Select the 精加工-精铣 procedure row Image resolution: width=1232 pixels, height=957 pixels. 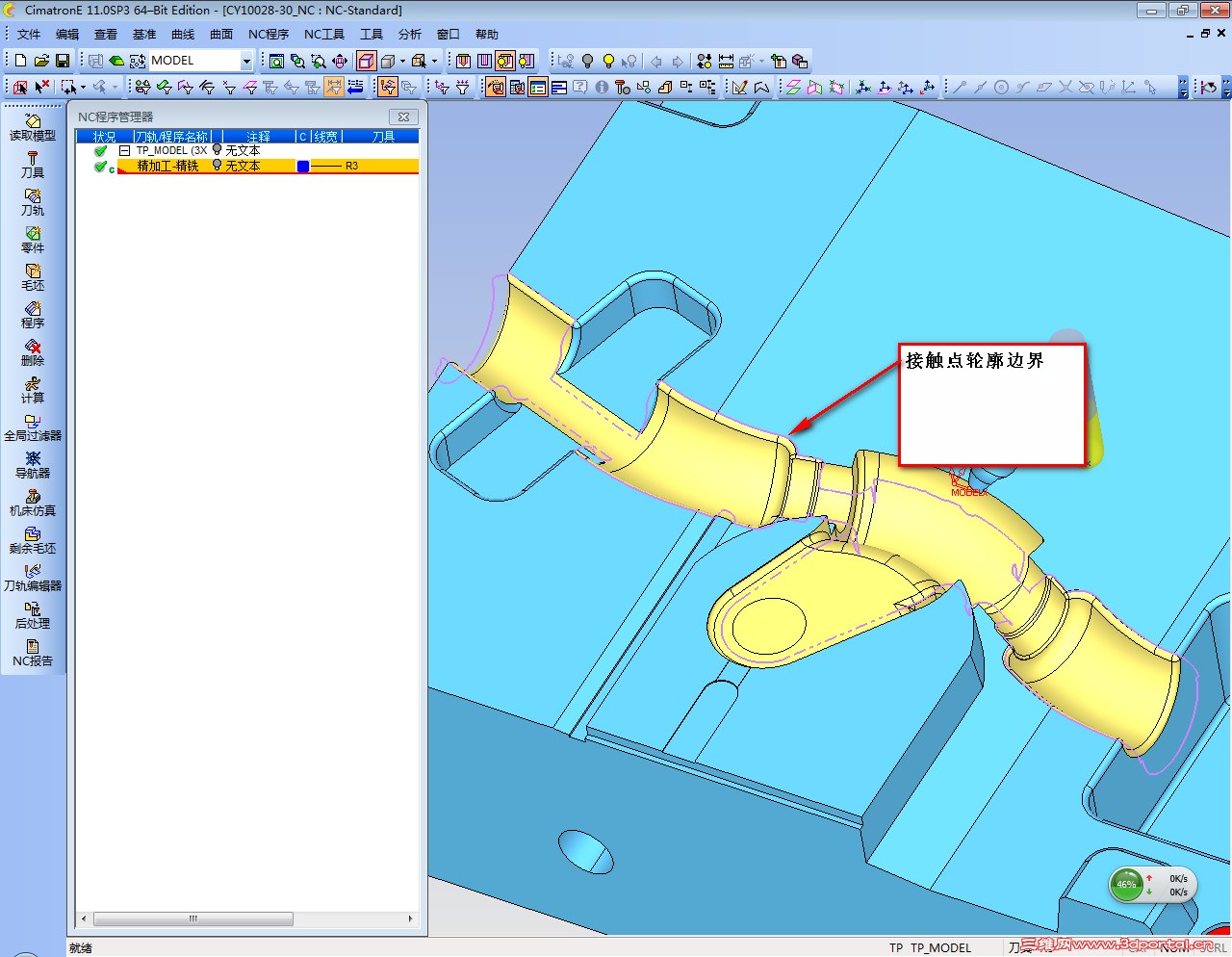(x=268, y=167)
